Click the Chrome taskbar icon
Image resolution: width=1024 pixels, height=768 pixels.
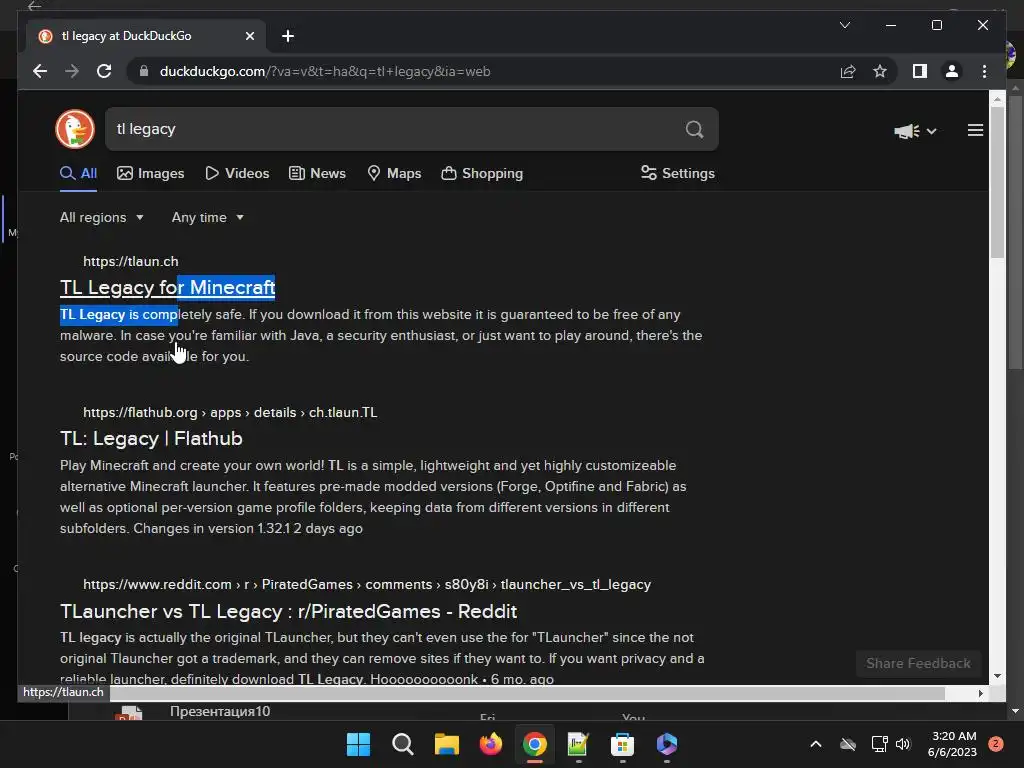534,744
